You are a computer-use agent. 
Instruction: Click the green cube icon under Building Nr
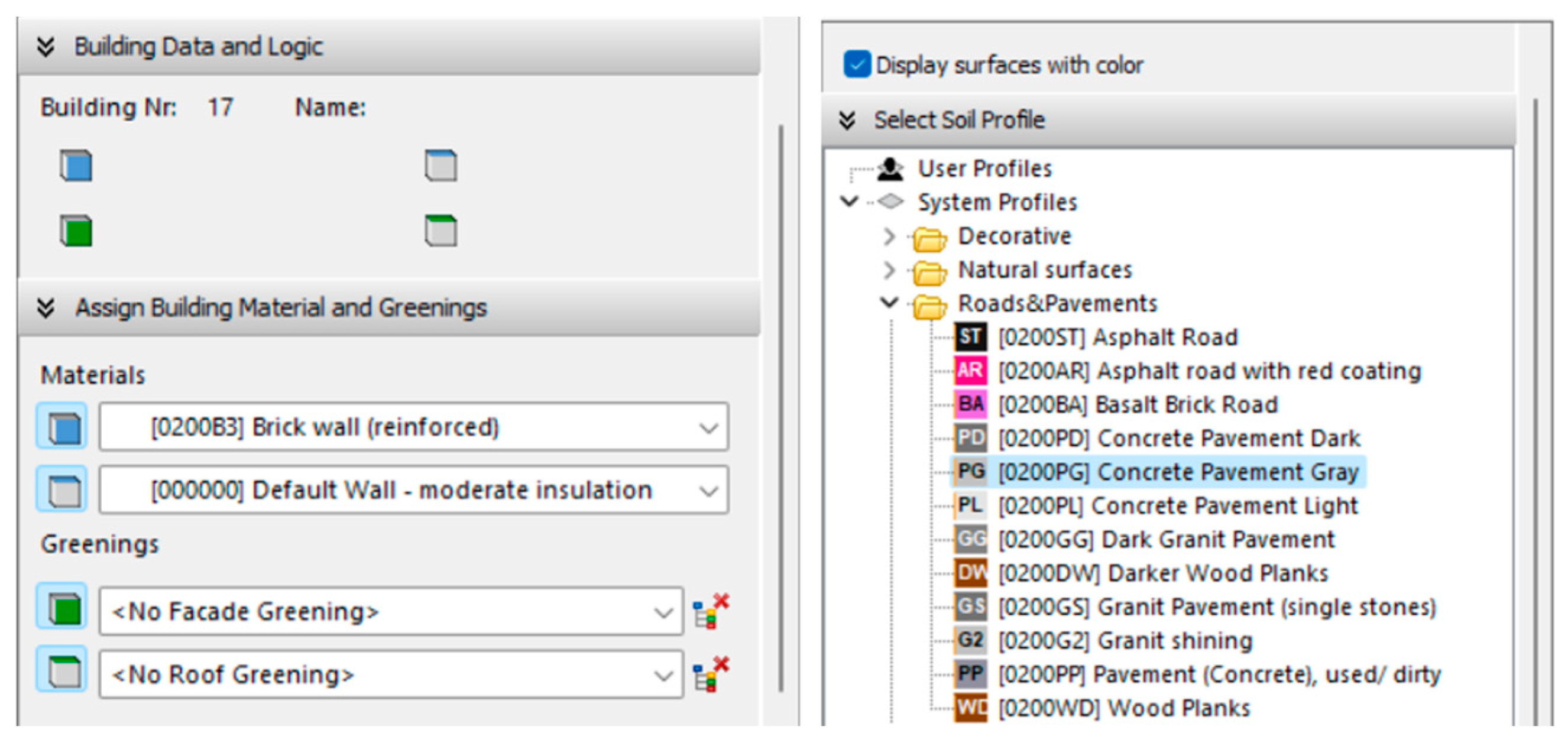coord(76,231)
